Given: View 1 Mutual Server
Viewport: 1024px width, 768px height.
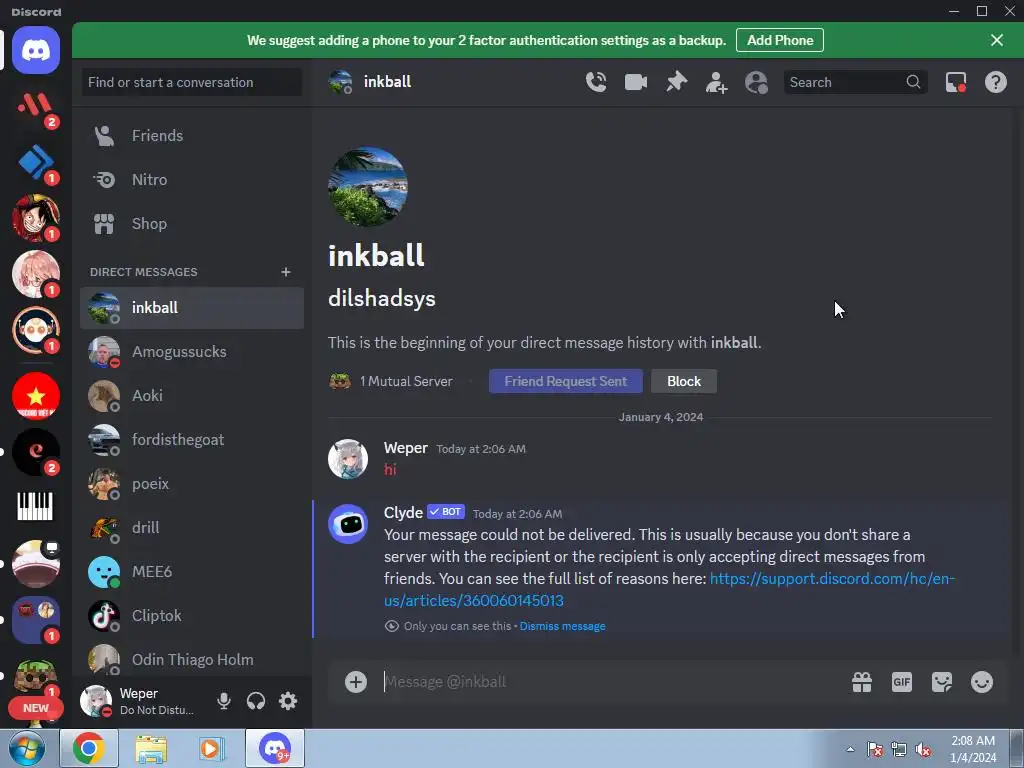Looking at the screenshot, I should coord(391,381).
